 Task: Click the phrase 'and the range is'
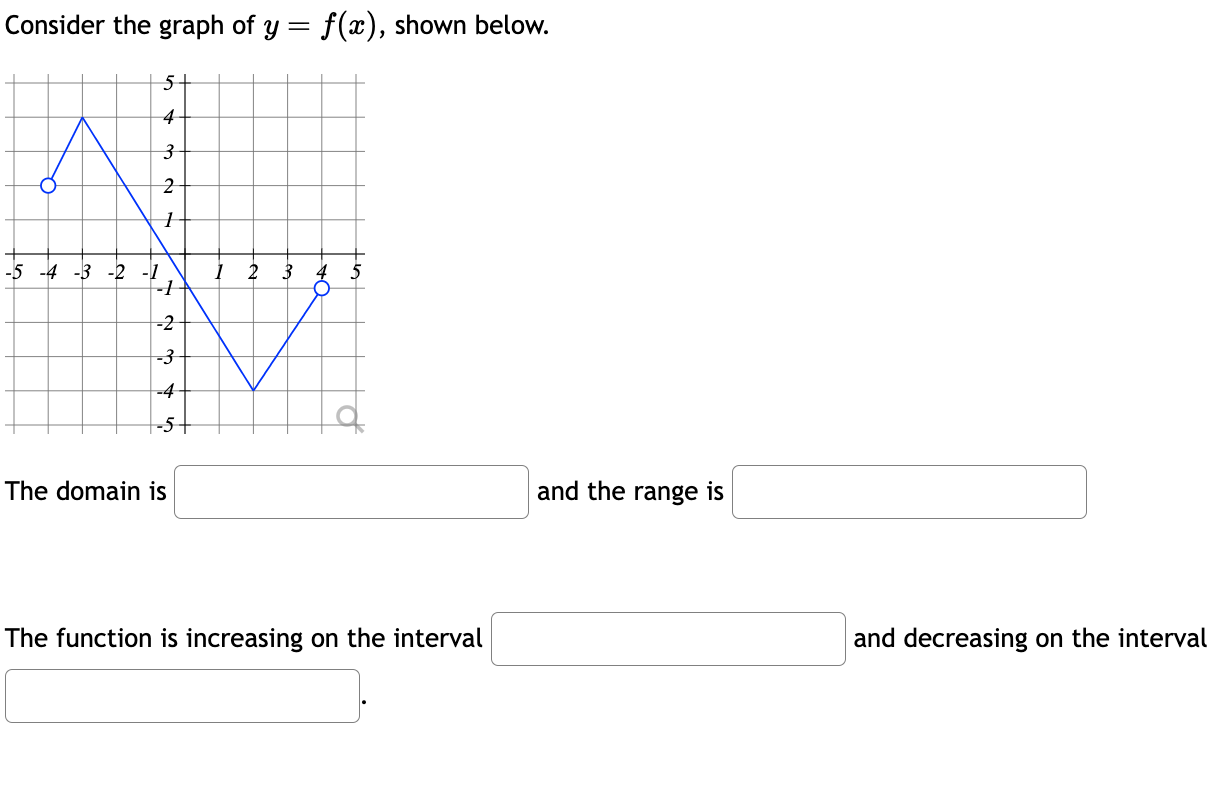tap(630, 492)
